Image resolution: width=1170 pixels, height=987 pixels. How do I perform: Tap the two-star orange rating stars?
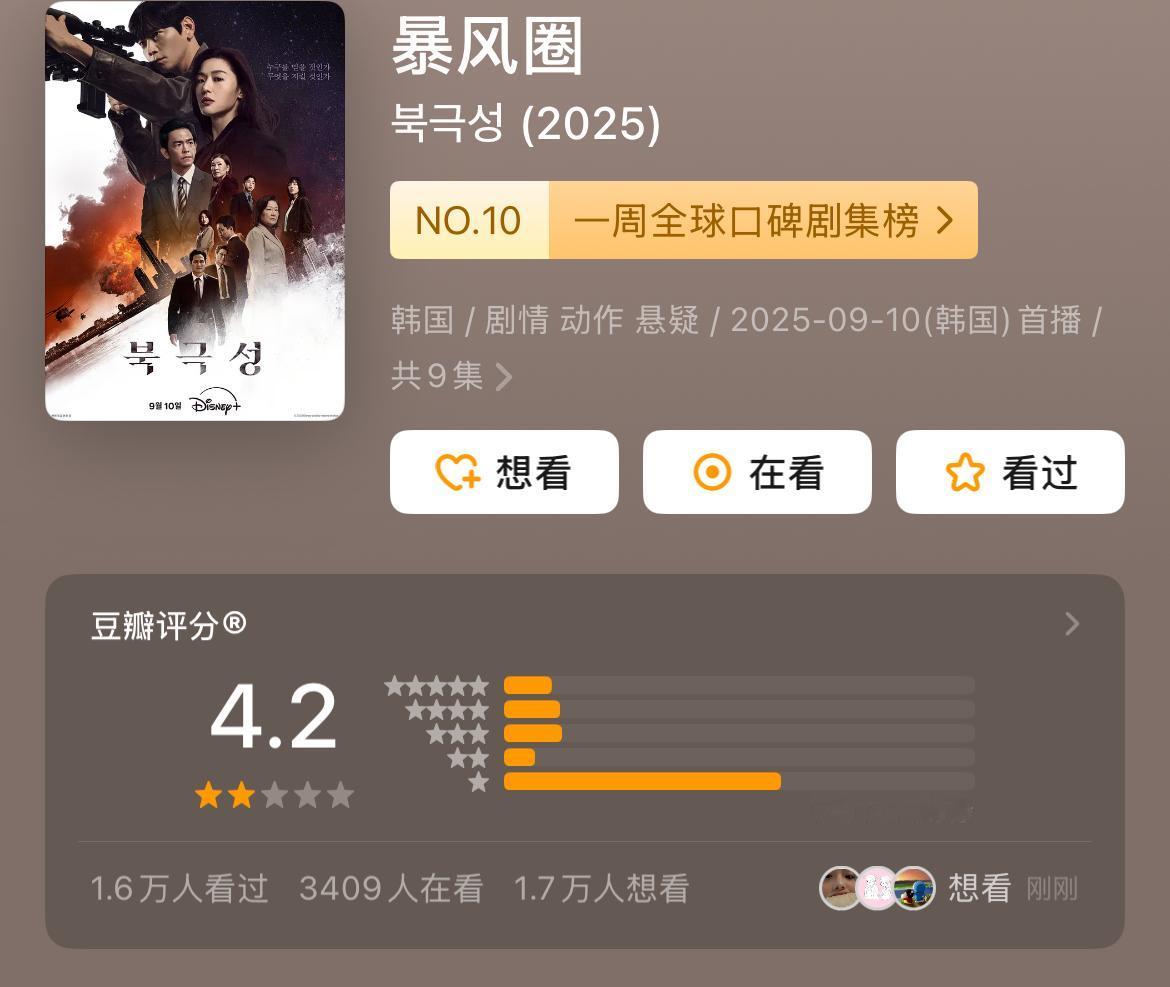point(225,795)
